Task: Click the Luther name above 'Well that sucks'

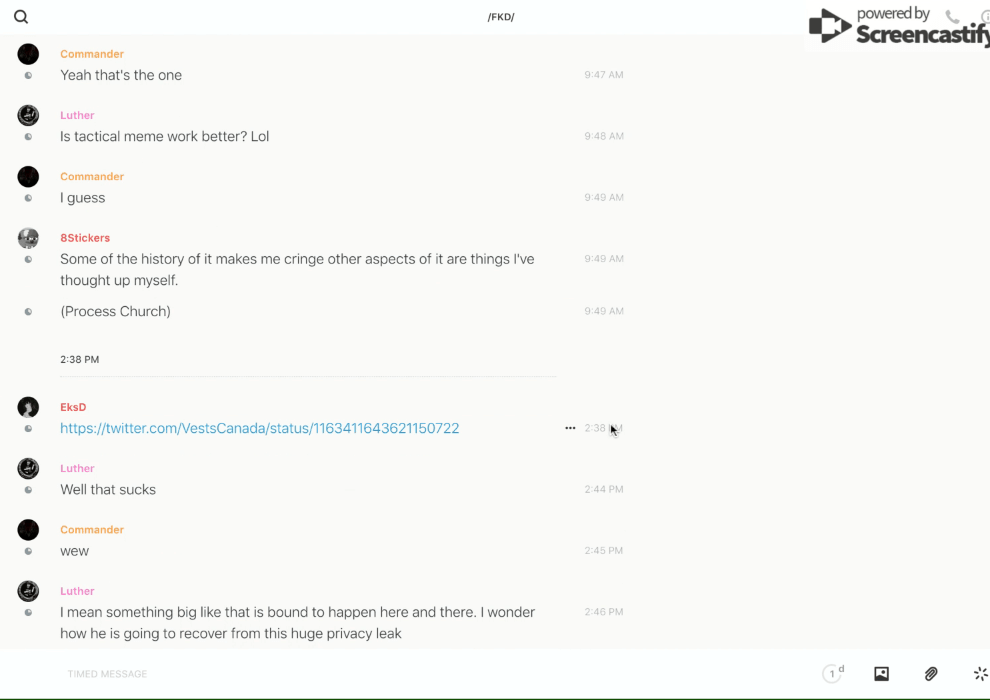Action: [77, 468]
